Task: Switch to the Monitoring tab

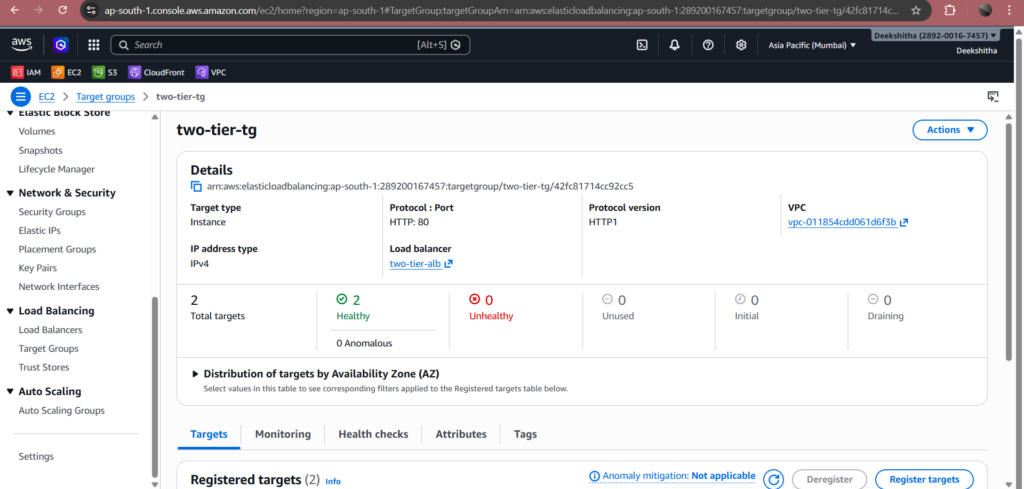Action: (x=282, y=434)
